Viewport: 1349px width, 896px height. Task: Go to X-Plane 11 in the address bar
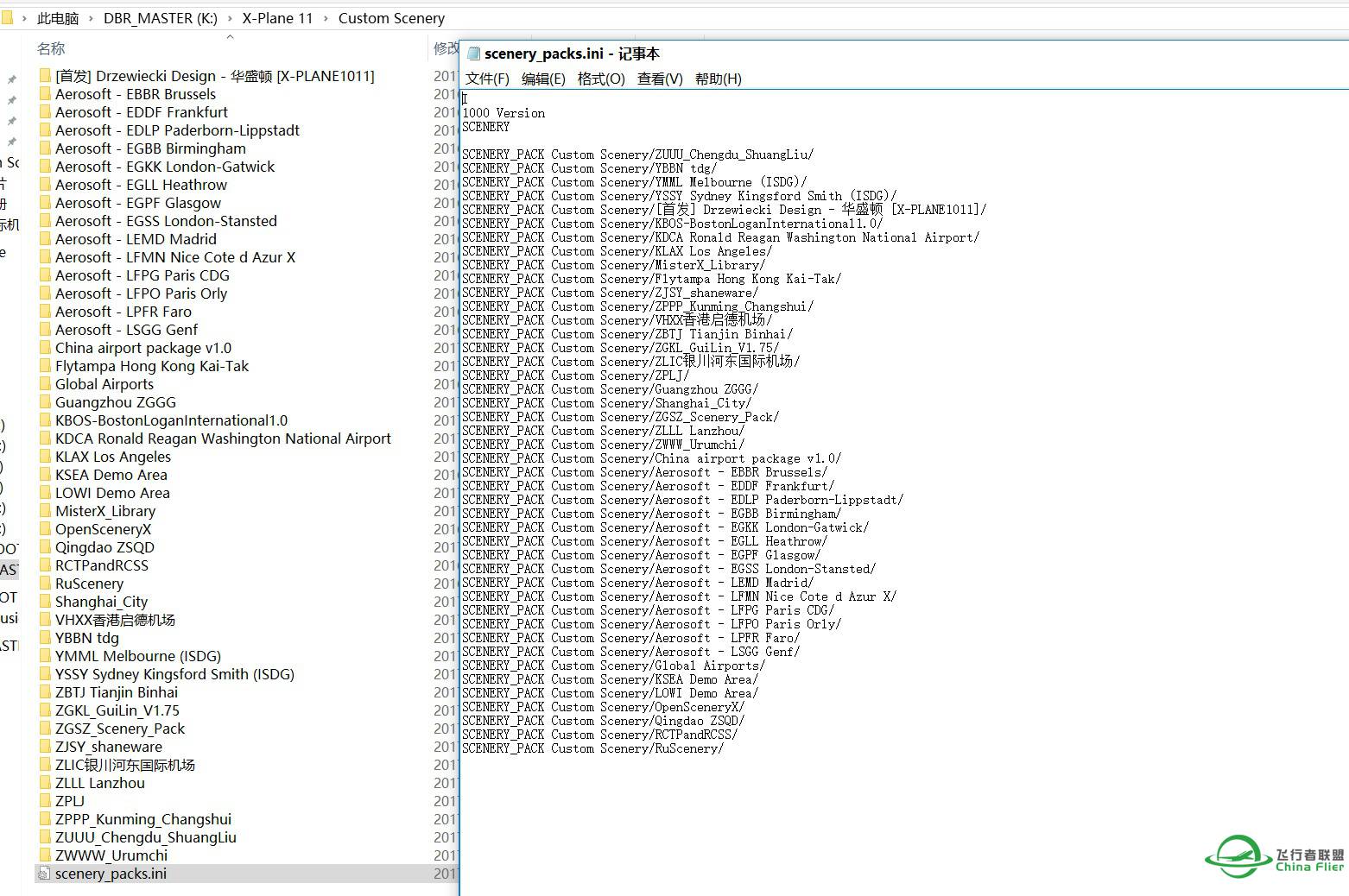point(277,18)
